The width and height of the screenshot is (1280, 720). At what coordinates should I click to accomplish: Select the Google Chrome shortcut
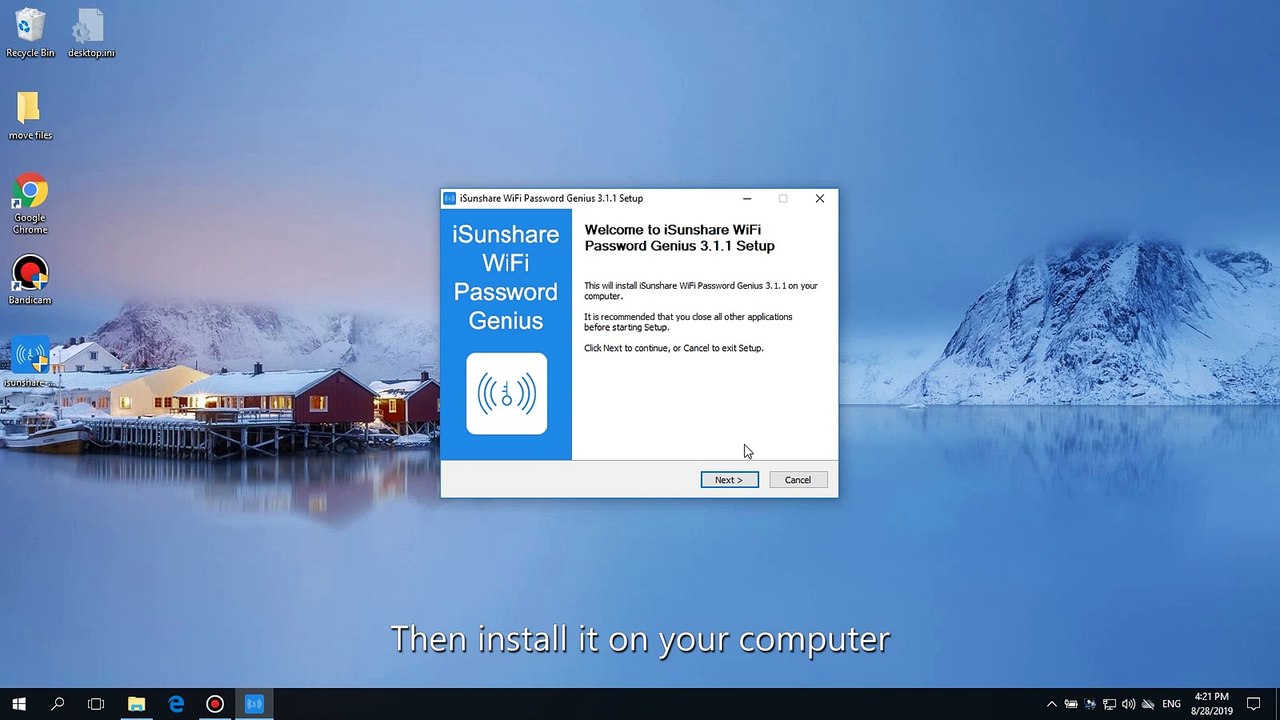pos(30,204)
